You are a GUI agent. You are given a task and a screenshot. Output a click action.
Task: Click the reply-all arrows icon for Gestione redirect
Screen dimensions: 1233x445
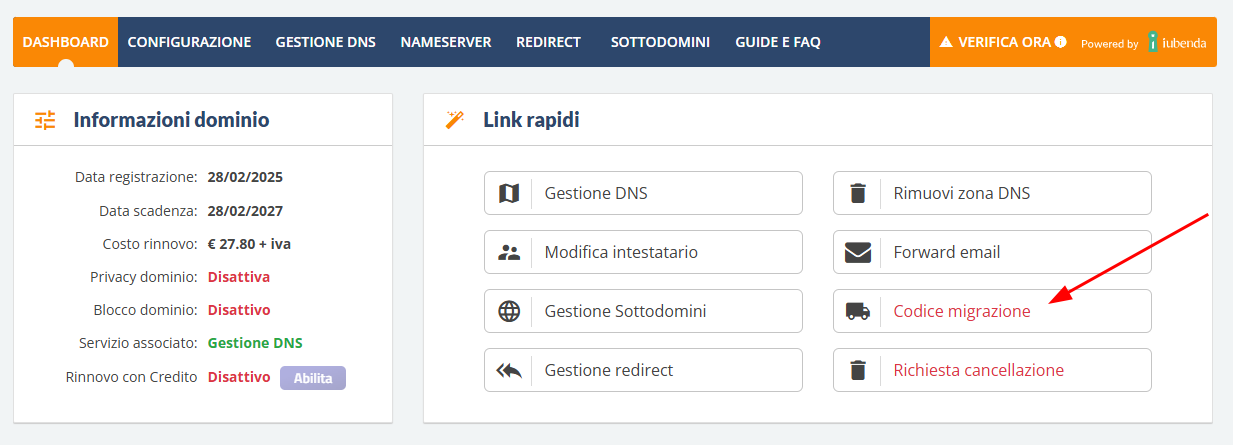(x=509, y=370)
